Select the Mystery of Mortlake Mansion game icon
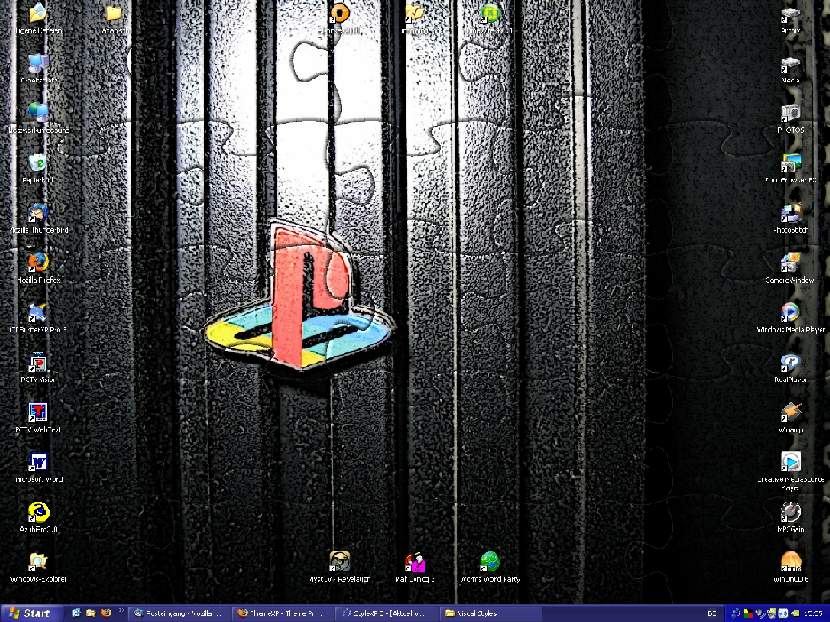This screenshot has width=830, height=622. point(339,567)
